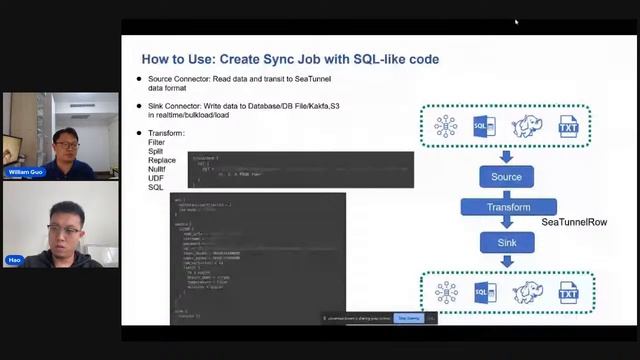Click the arrow below the Sink box
This screenshot has height=360, width=640.
pos(507,261)
